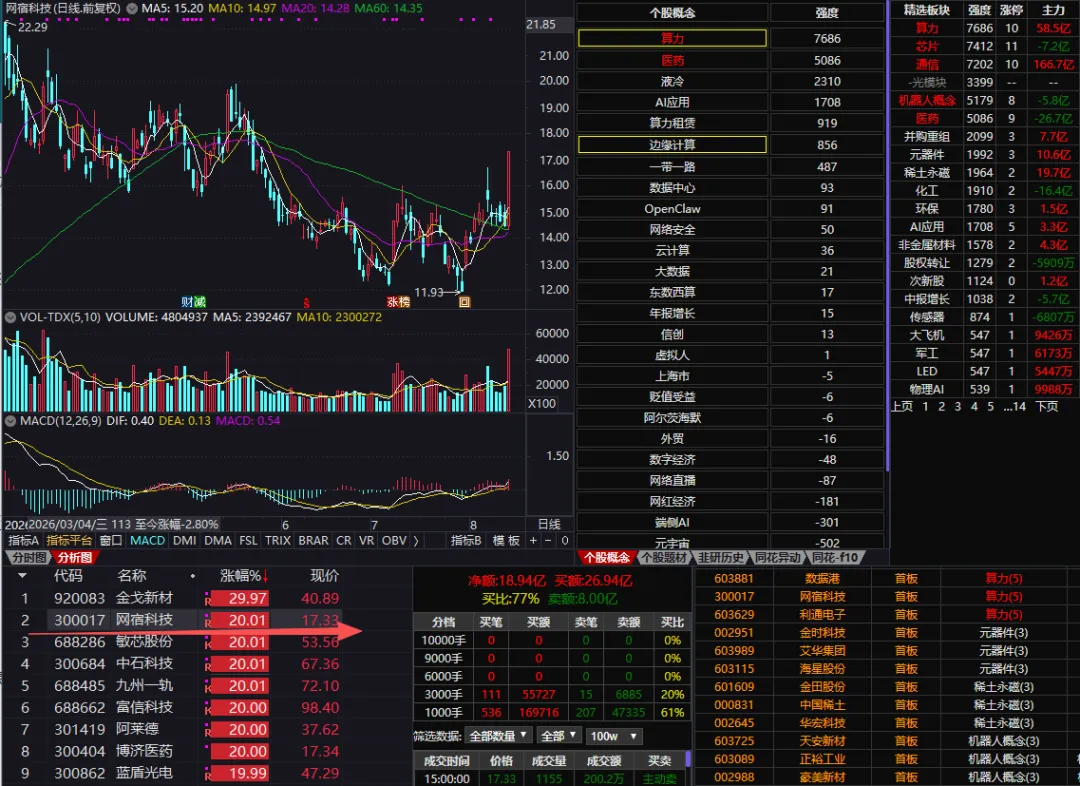Sort by 强度 in 个股概念 header
1080x786 pixels.
[827, 12]
